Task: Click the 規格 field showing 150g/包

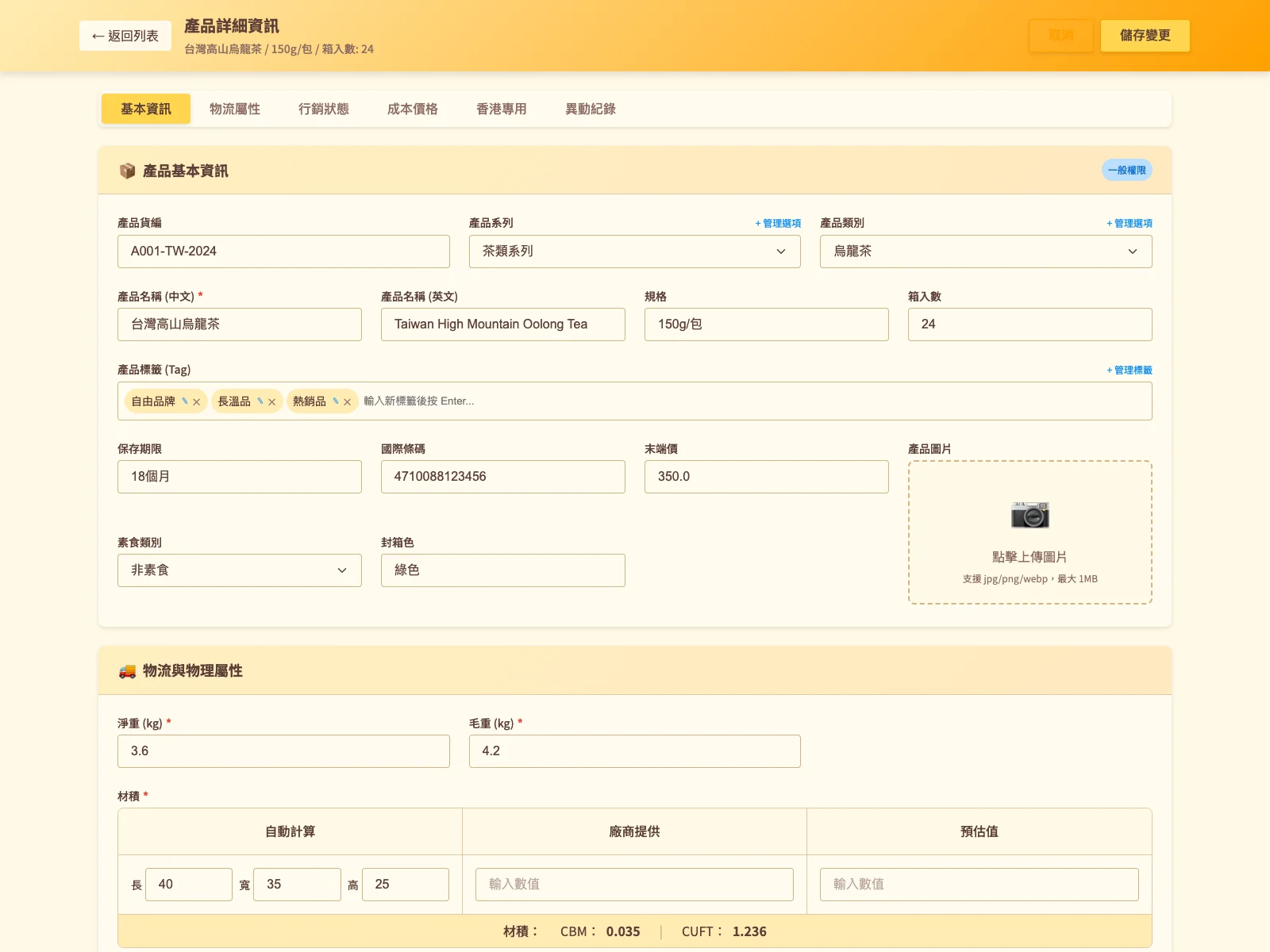Action: pyautogui.click(x=767, y=324)
